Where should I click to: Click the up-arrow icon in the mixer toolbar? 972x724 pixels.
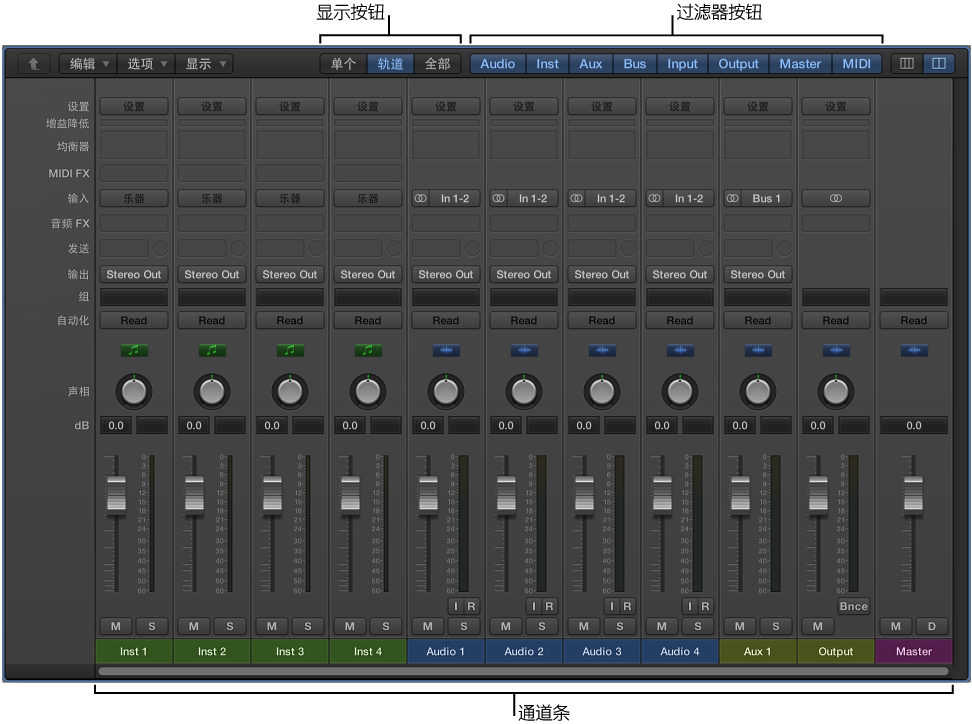pos(34,64)
